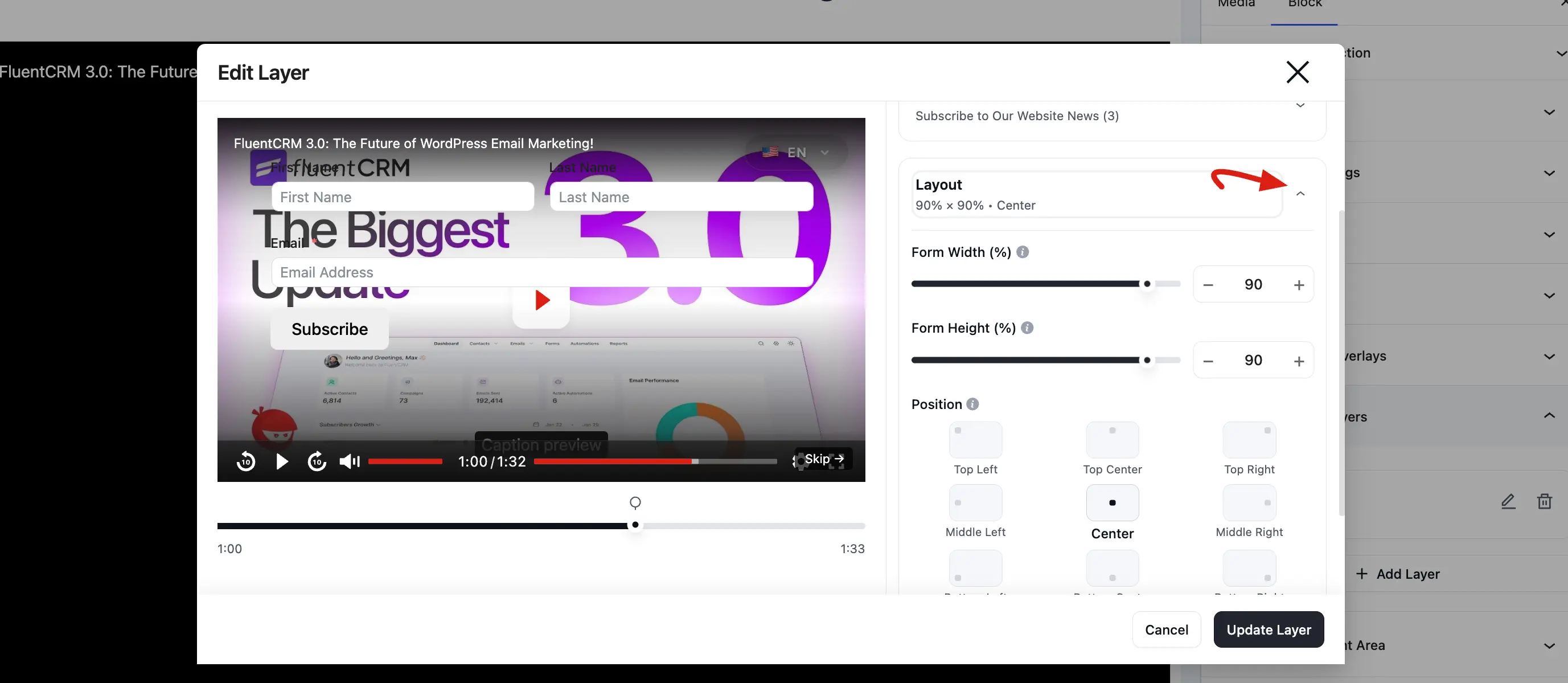Switch to the Block tab in the sidebar
Viewport: 1568px width, 683px height.
point(1304,3)
